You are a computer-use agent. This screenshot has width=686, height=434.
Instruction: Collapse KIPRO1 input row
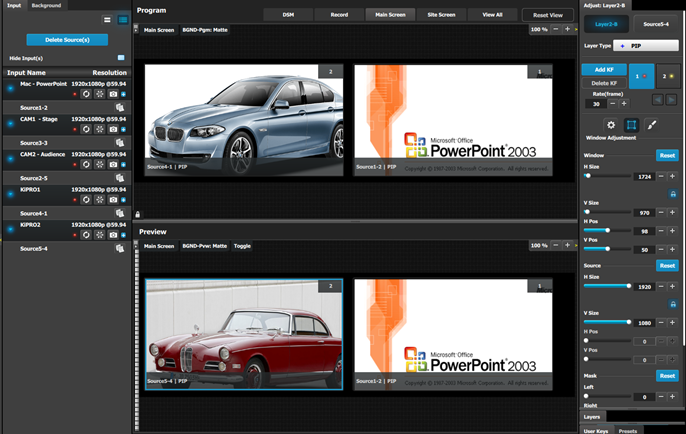coord(10,194)
